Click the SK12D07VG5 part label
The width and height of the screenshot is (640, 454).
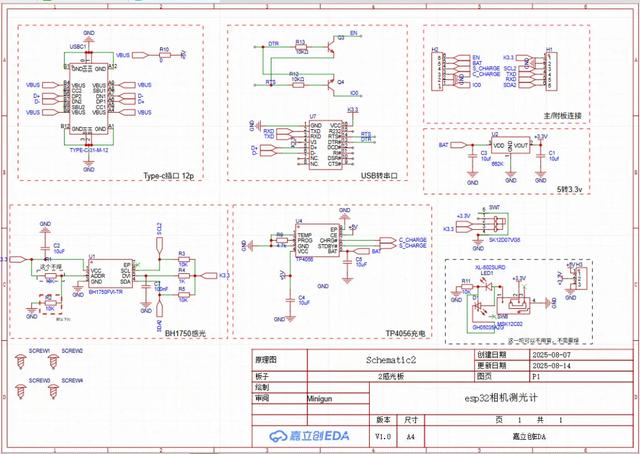504,241
